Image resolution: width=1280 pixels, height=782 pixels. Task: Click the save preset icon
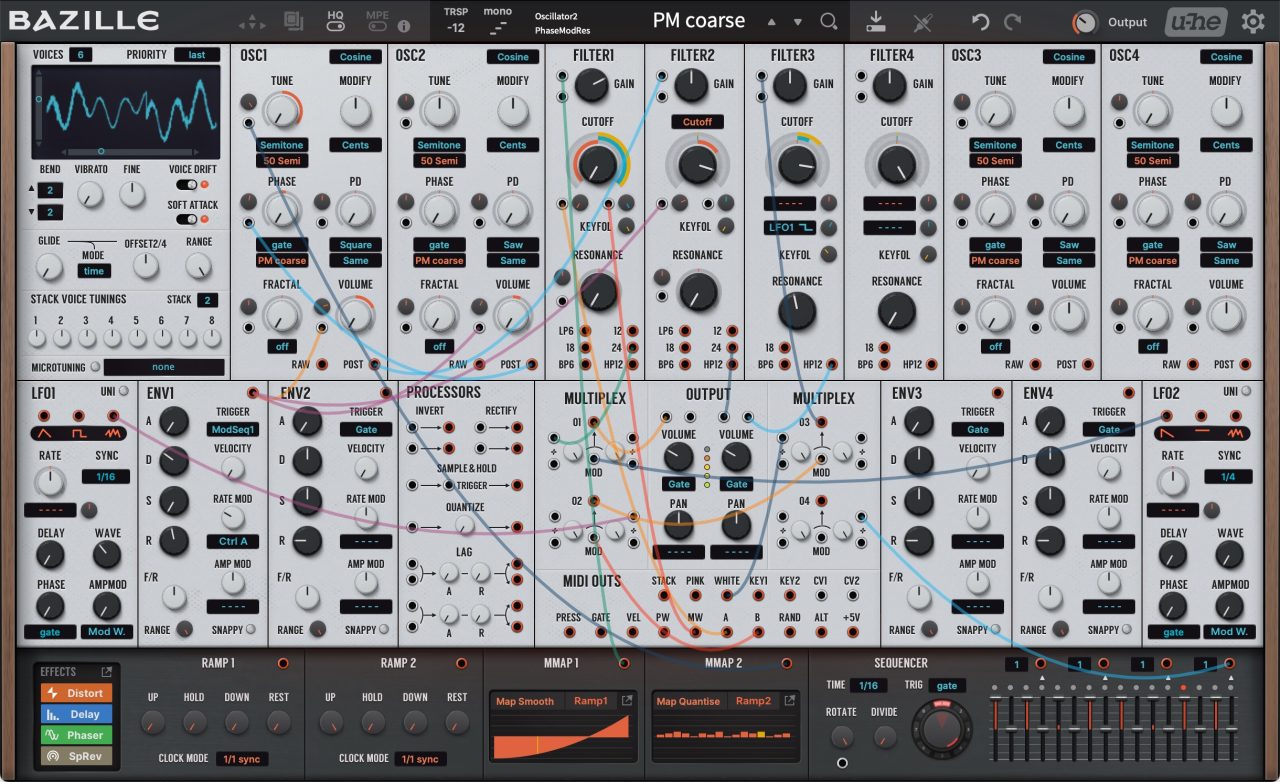pos(875,21)
